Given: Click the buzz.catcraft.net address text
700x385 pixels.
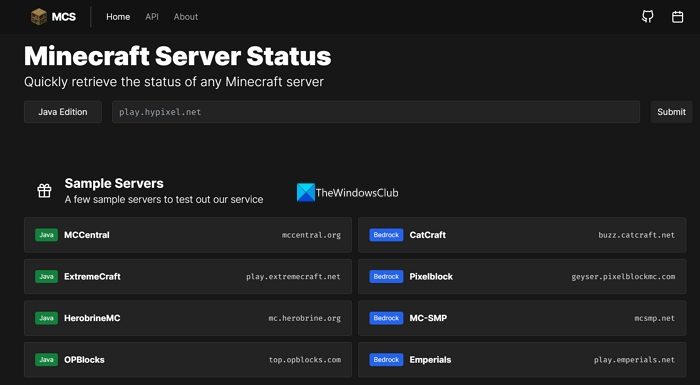Looking at the screenshot, I should pos(637,235).
